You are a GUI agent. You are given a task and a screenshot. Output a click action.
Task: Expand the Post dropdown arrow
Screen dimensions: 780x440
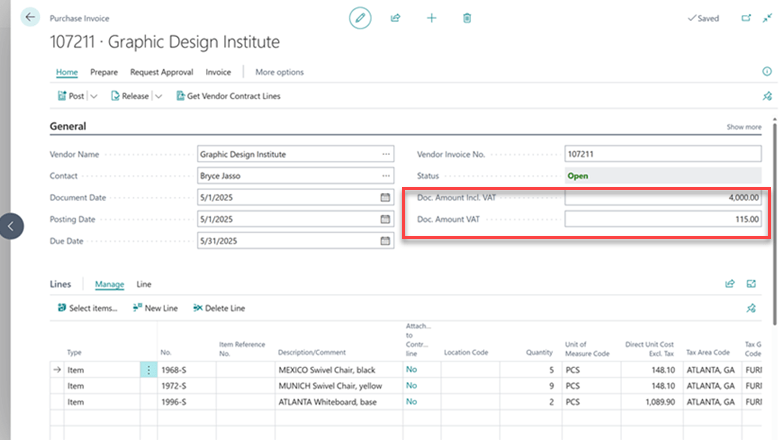pyautogui.click(x=94, y=96)
